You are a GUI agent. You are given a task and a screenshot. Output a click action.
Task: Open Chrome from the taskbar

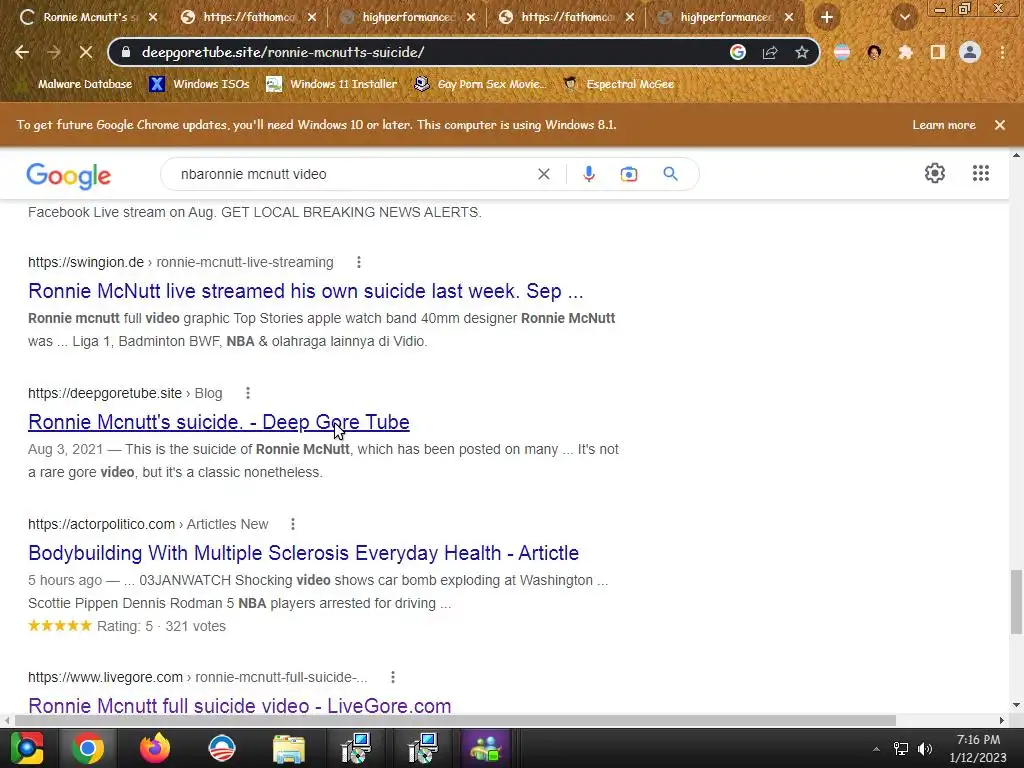[x=88, y=748]
